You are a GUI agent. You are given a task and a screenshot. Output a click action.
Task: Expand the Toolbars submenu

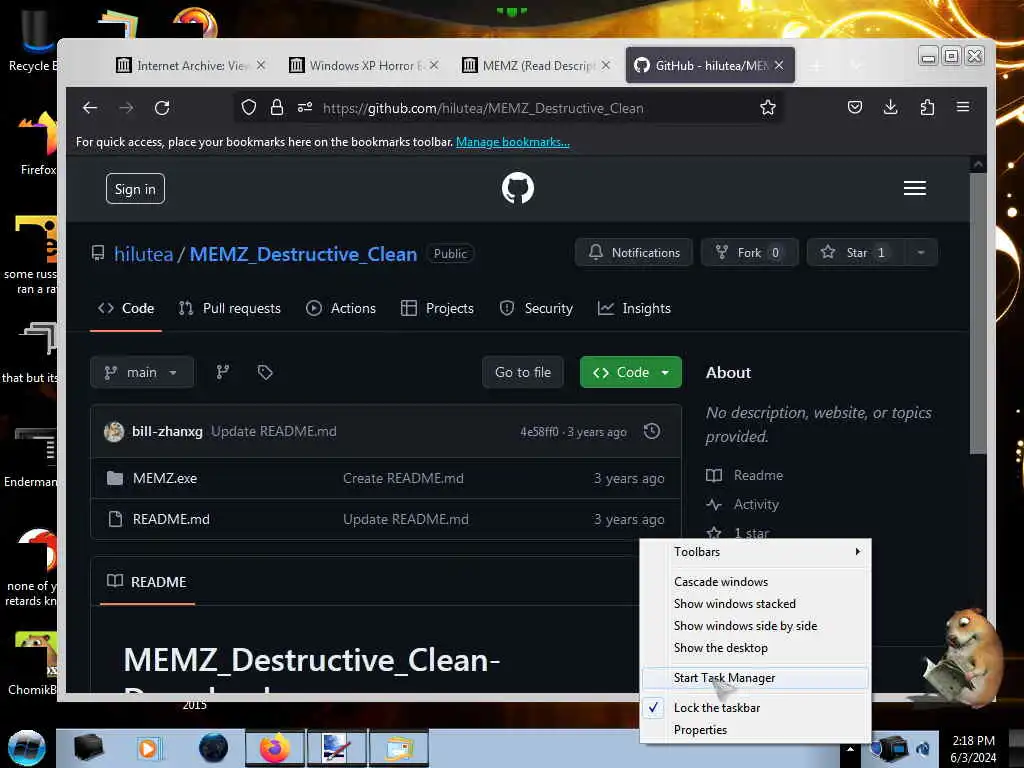point(756,552)
